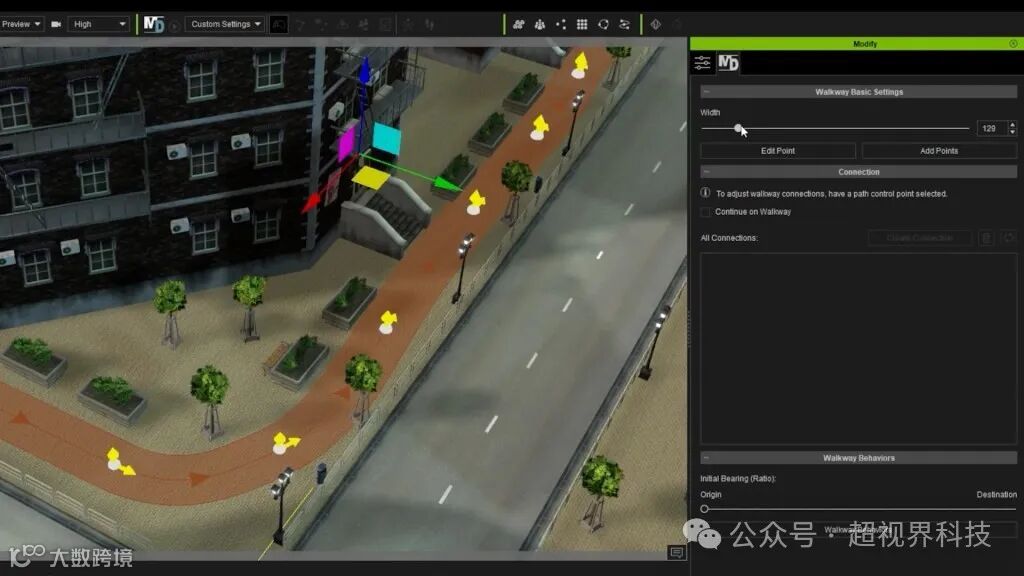Screen dimensions: 1024x576
Task: Open the Preview mode dropdown
Action: (21, 24)
